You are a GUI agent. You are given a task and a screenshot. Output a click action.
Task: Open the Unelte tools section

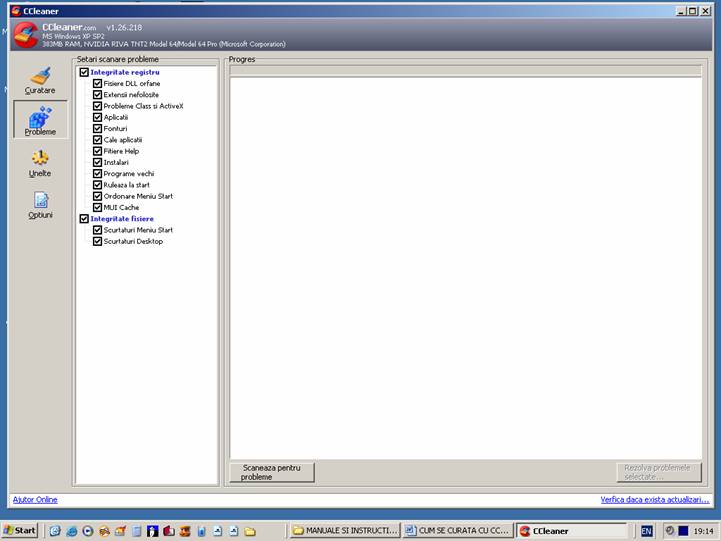coord(40,163)
